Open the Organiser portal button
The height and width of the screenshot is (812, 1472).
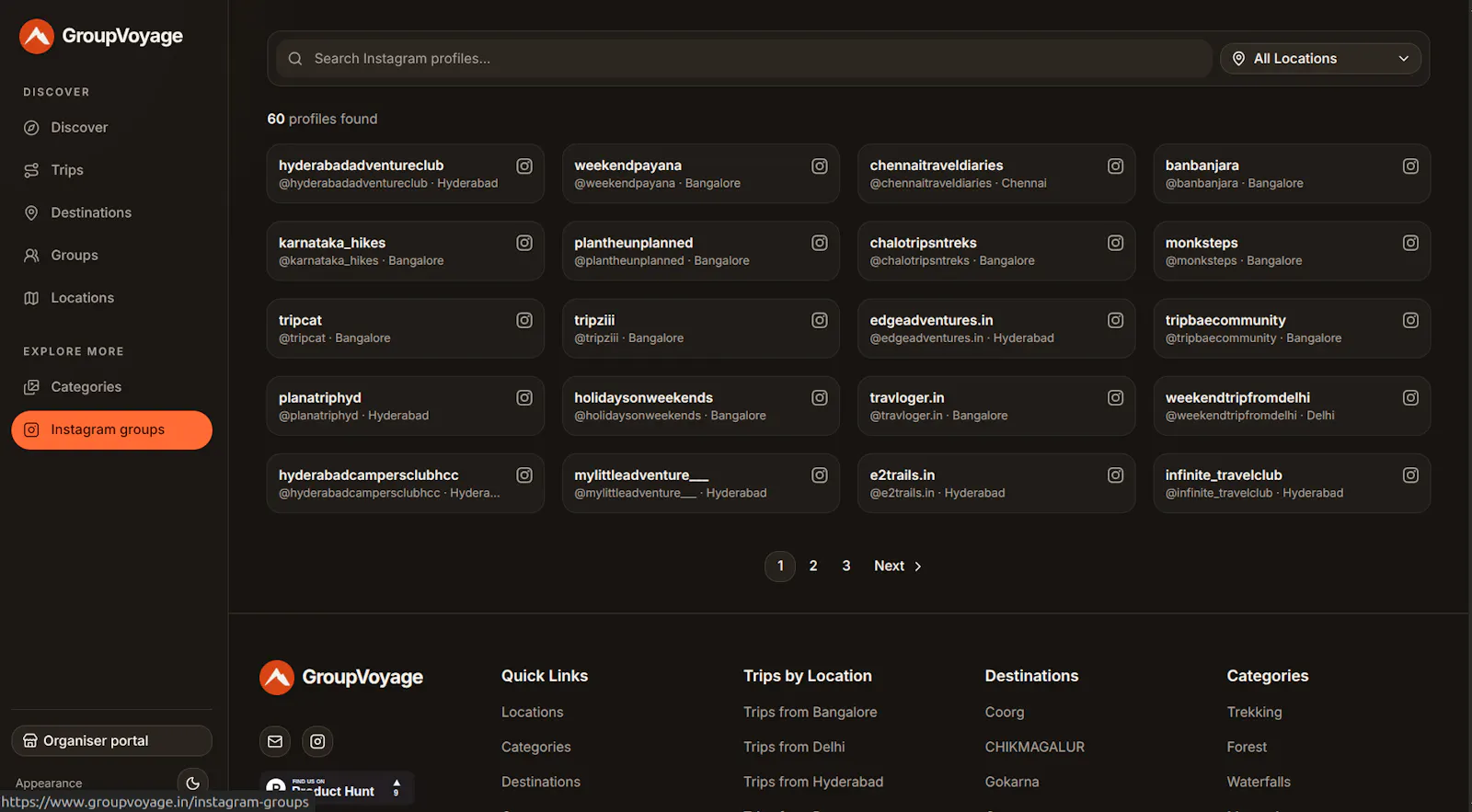(111, 741)
